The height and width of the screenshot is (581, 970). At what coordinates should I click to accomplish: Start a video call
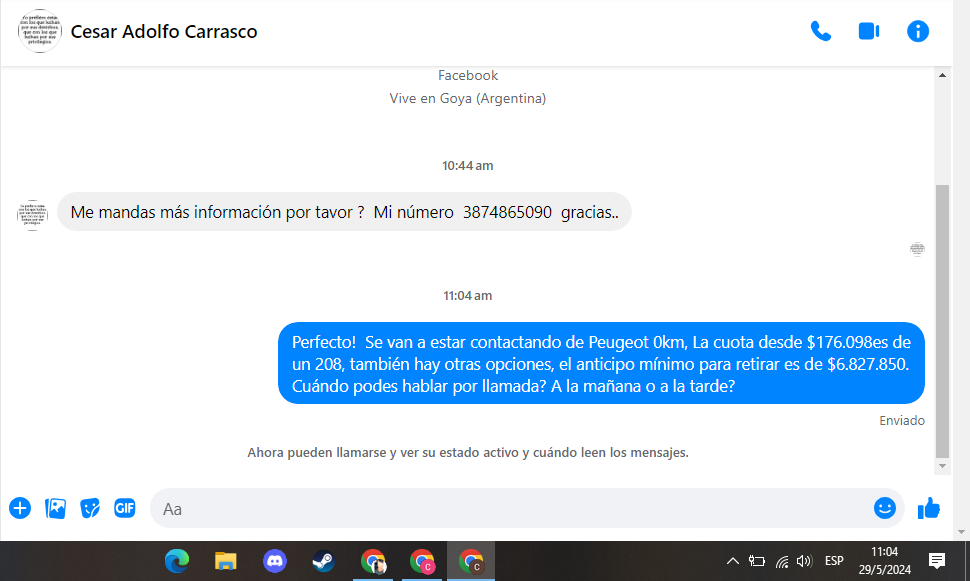[x=868, y=31]
